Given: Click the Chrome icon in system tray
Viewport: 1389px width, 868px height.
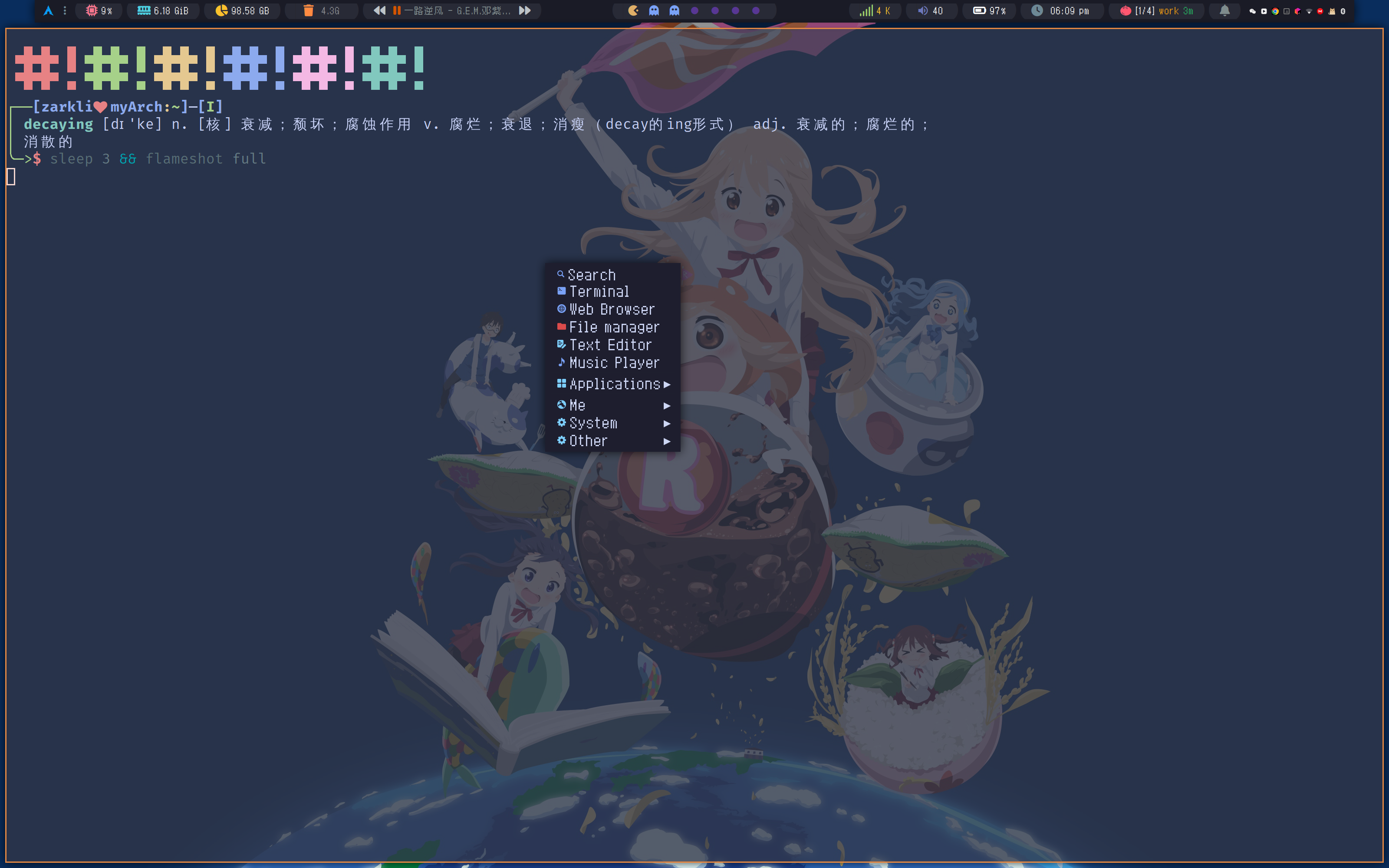Looking at the screenshot, I should pos(1275,11).
